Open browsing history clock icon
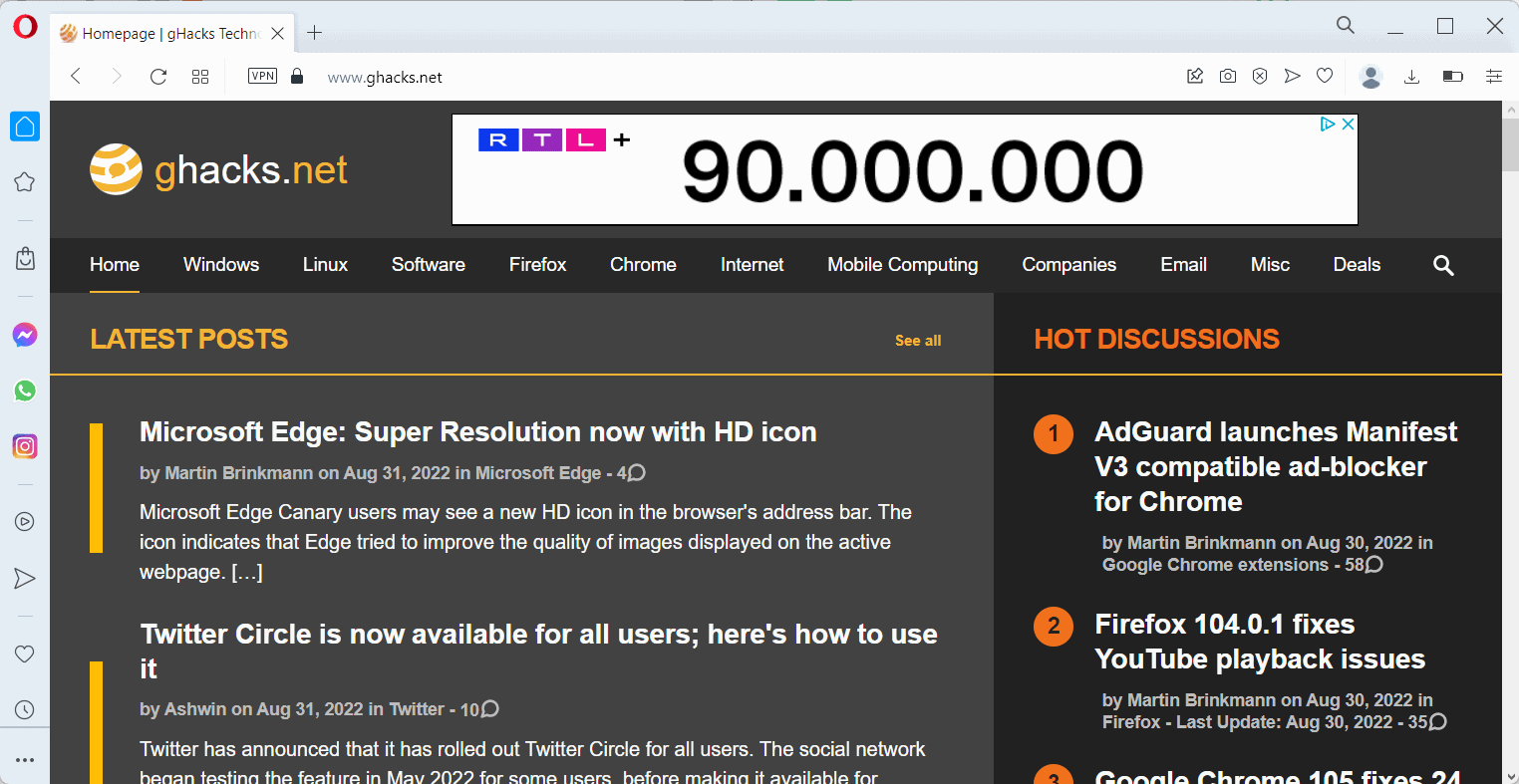The width and height of the screenshot is (1519, 784). (24, 709)
